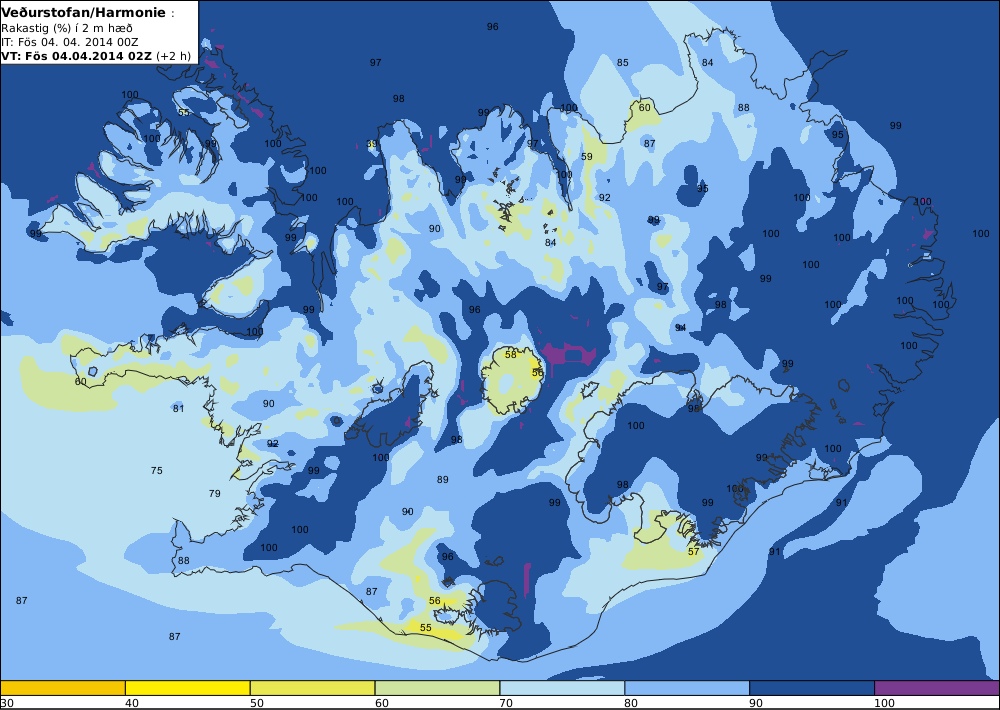1000x710 pixels.
Task: Click the legend scale label '50'
Action: pyautogui.click(x=257, y=703)
